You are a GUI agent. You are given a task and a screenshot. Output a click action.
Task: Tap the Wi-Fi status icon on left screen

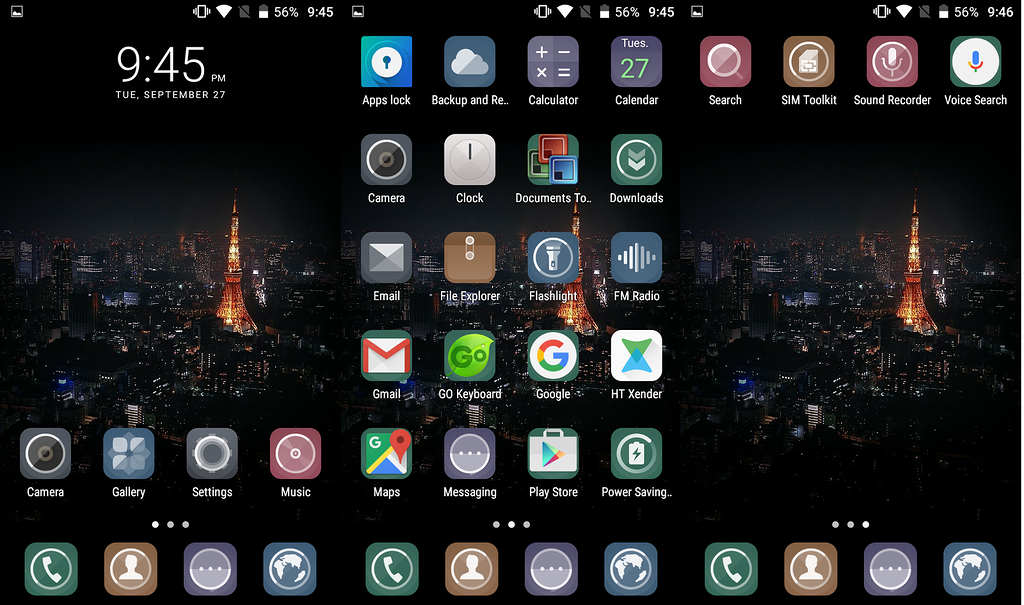[x=223, y=11]
